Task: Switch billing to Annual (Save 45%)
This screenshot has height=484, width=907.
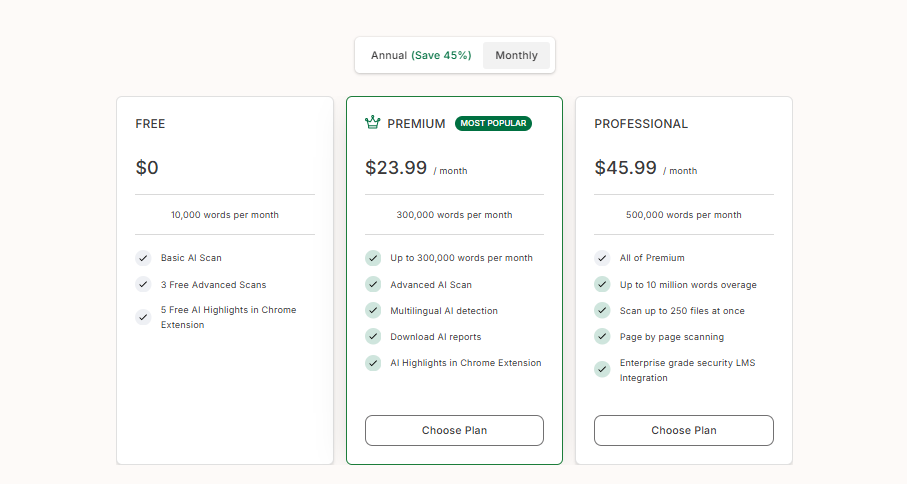Action: [x=421, y=56]
